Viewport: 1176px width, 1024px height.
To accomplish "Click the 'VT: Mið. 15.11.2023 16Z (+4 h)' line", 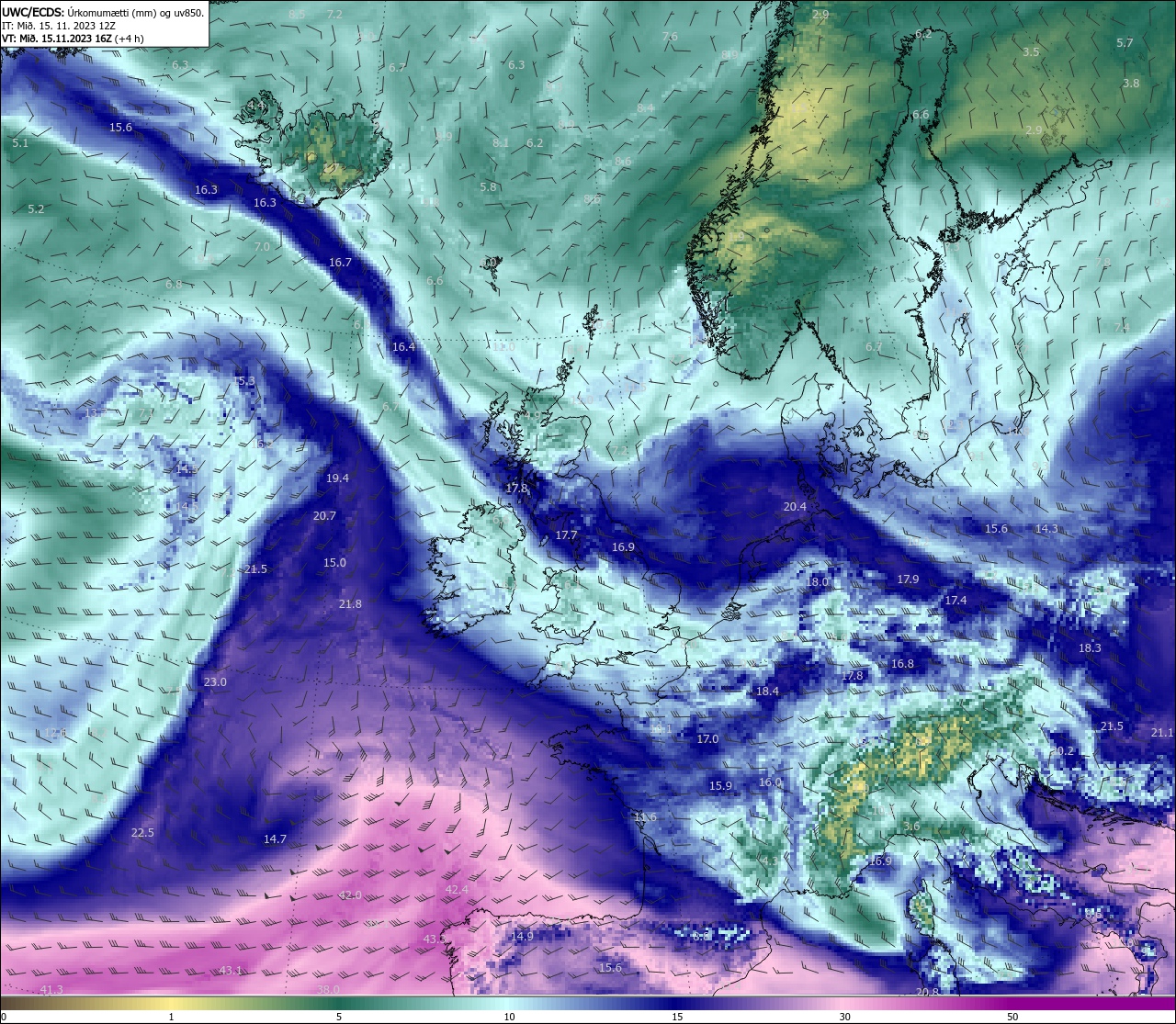I will 74,39.
